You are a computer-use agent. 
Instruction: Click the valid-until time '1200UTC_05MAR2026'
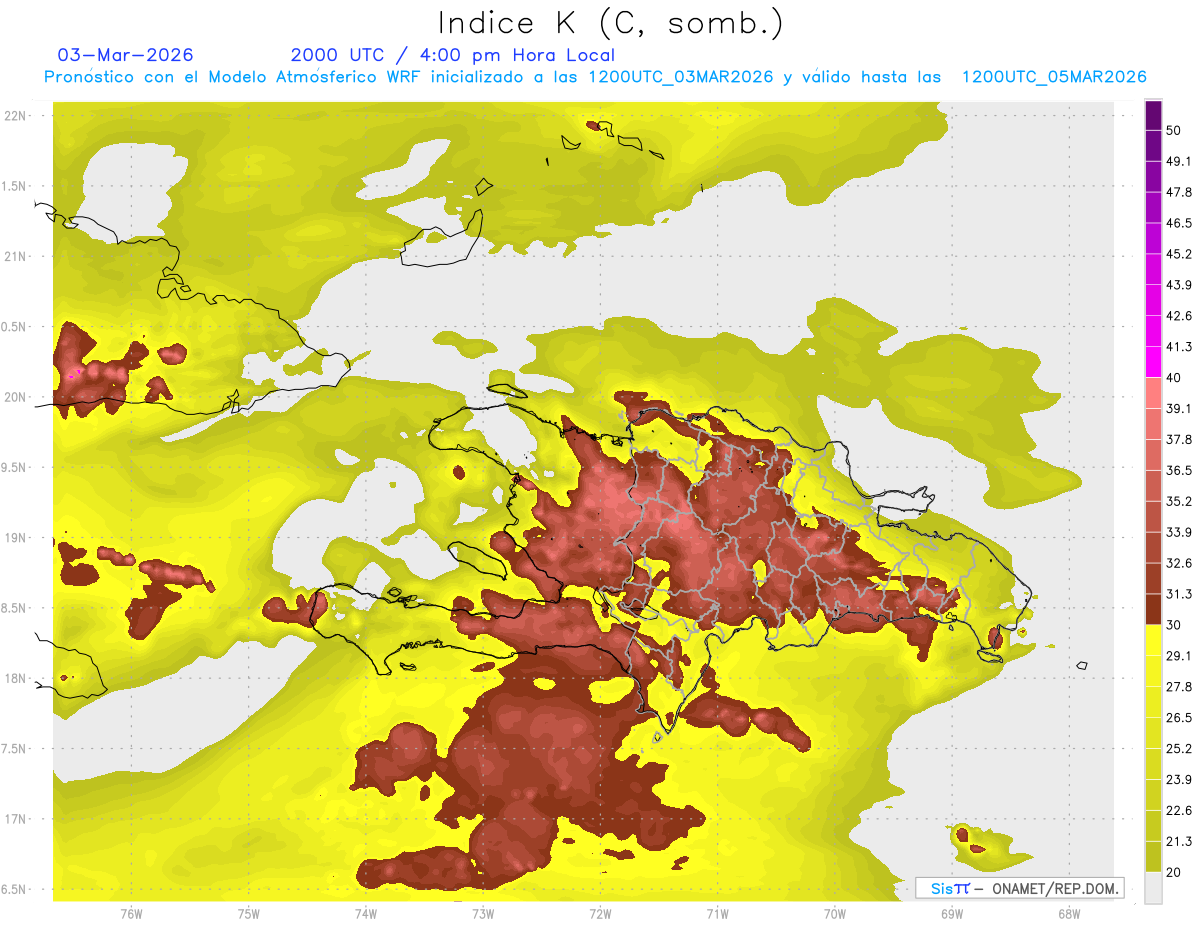[x=1054, y=77]
